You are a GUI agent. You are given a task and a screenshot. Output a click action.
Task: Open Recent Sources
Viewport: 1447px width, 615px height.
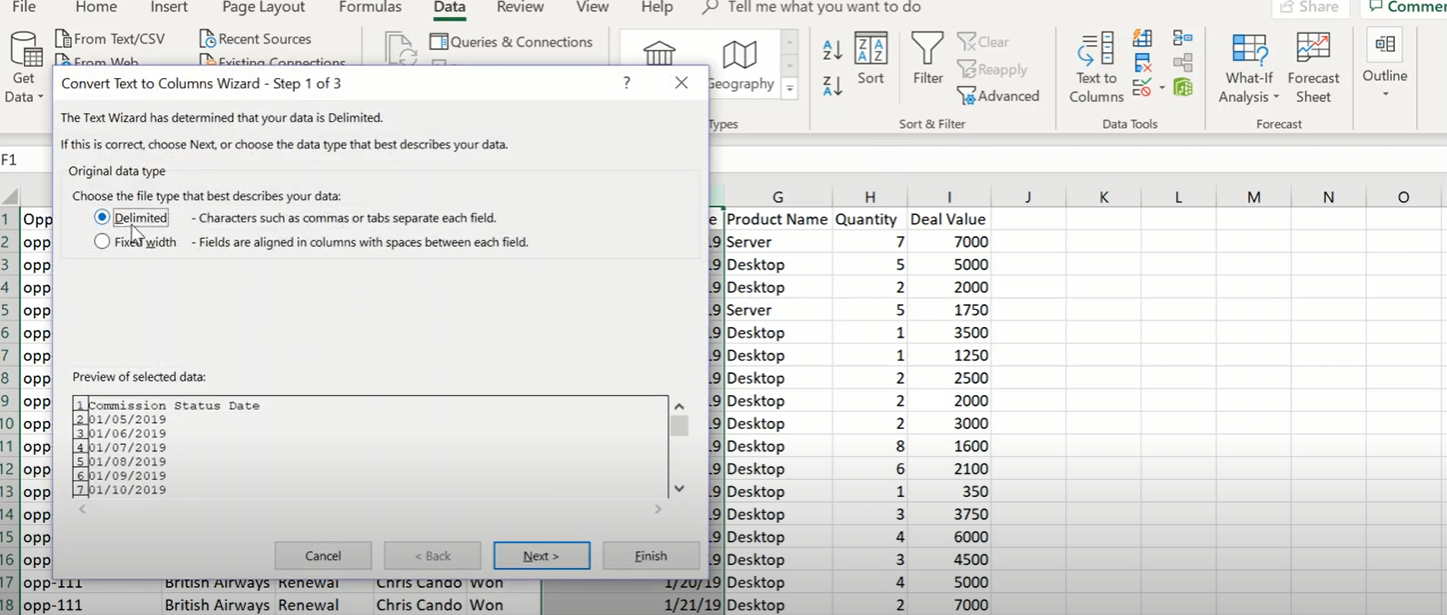click(x=255, y=39)
